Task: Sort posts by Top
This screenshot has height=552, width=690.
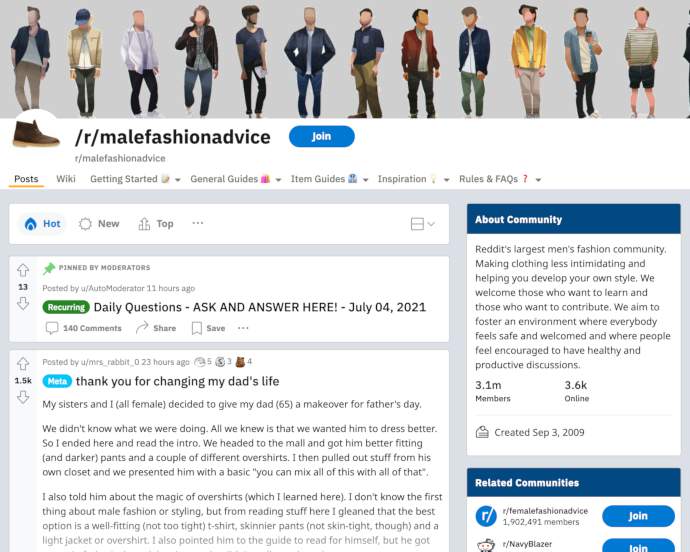Action: point(156,224)
